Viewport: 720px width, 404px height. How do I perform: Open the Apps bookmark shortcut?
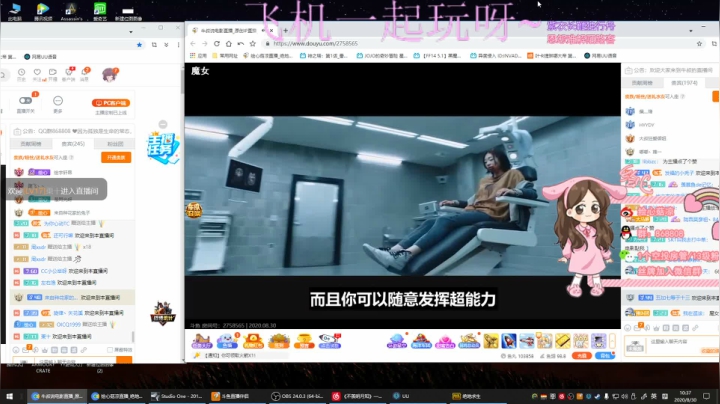(199, 56)
